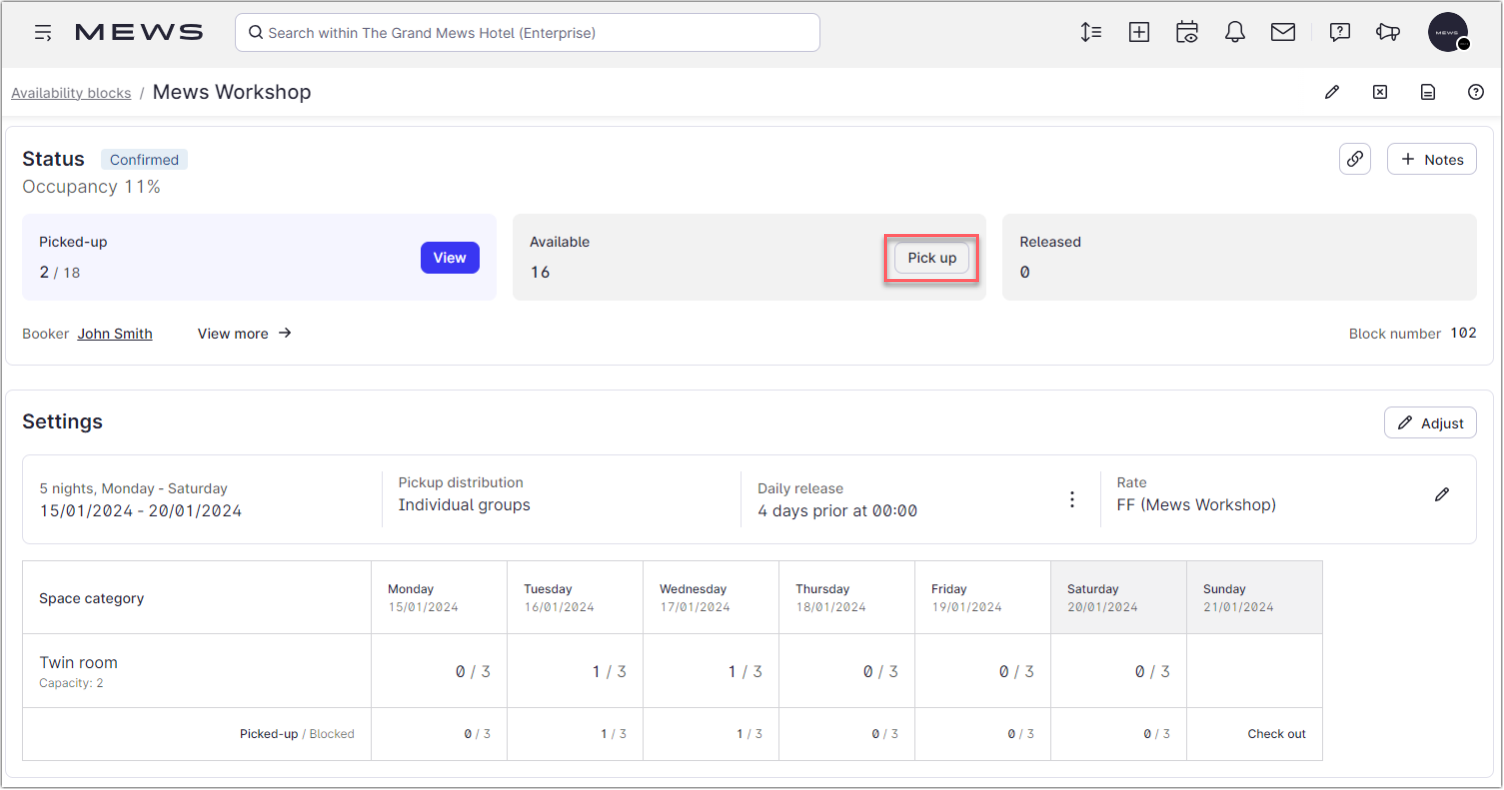Click the FF (Mews Workshop) rate text
Screen dimensions: 1504x790
click(x=1196, y=505)
